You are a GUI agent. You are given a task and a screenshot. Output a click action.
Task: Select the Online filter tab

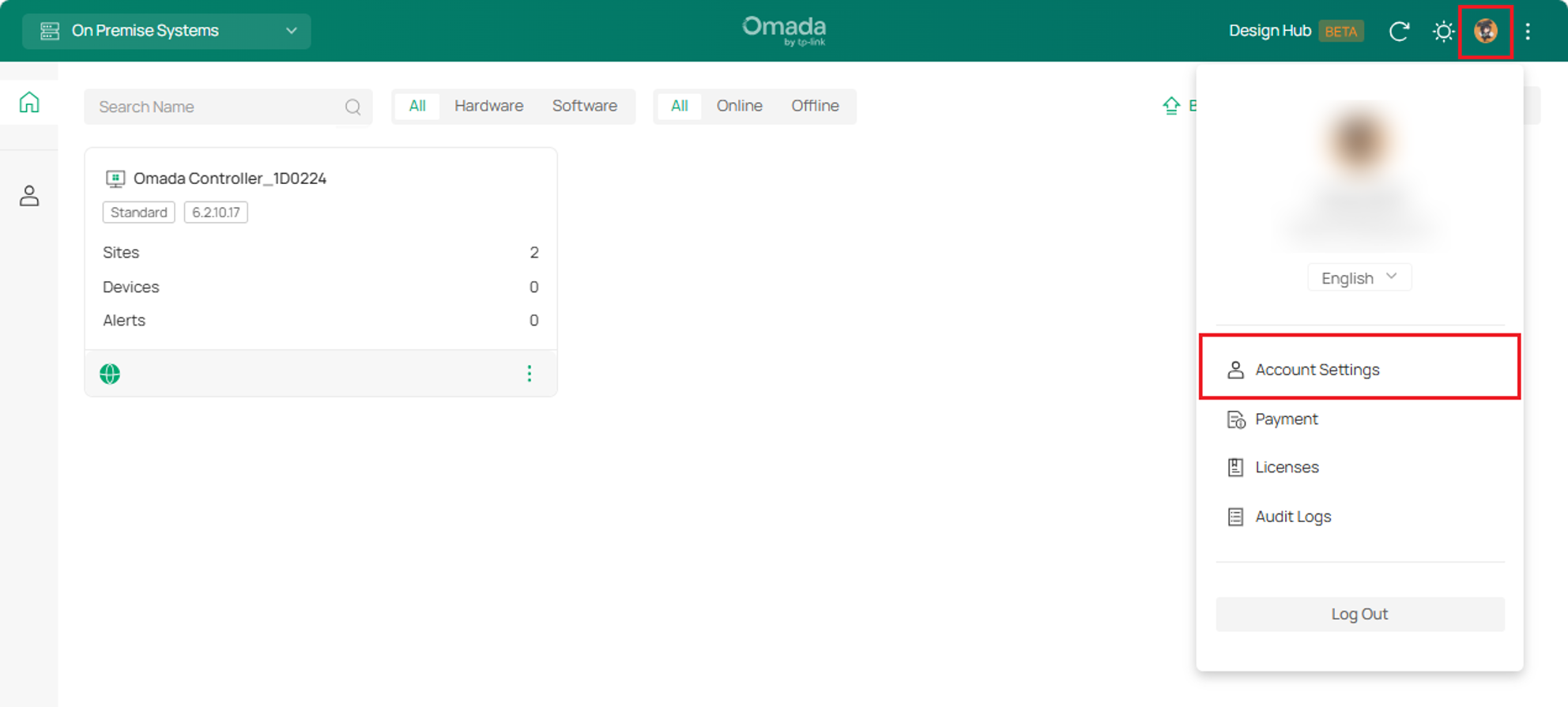click(739, 106)
